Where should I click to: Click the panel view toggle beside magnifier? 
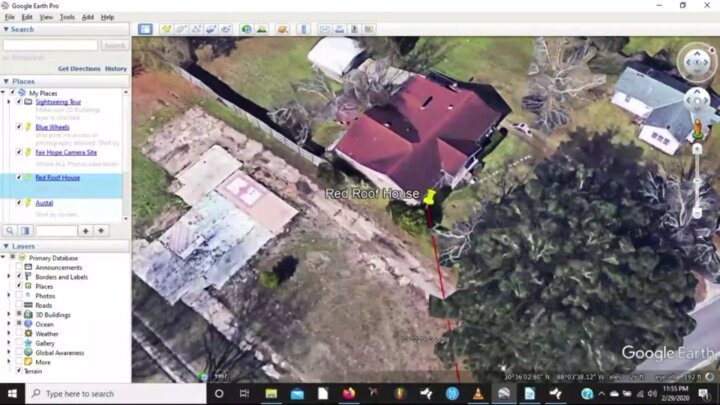coord(25,231)
